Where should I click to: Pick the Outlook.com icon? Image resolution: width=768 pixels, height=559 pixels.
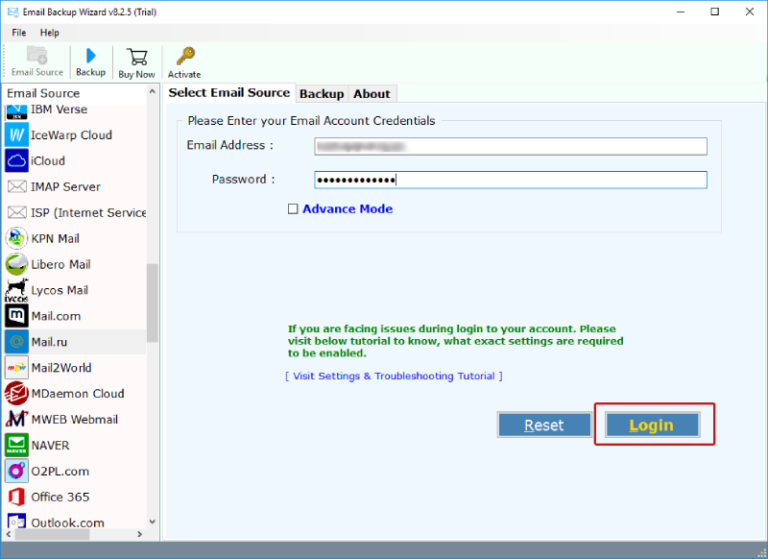[17, 520]
